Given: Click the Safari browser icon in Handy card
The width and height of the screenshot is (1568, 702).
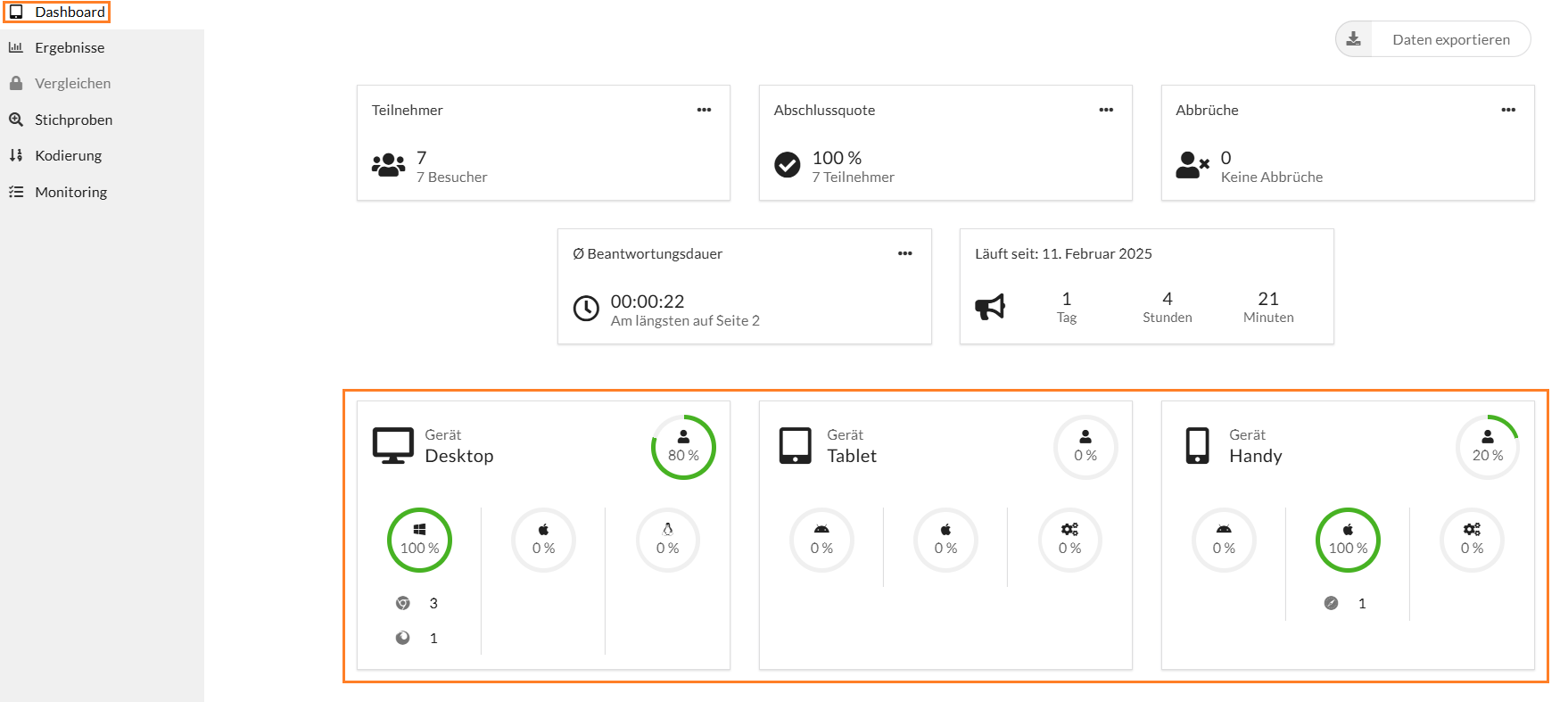Looking at the screenshot, I should click(x=1331, y=603).
